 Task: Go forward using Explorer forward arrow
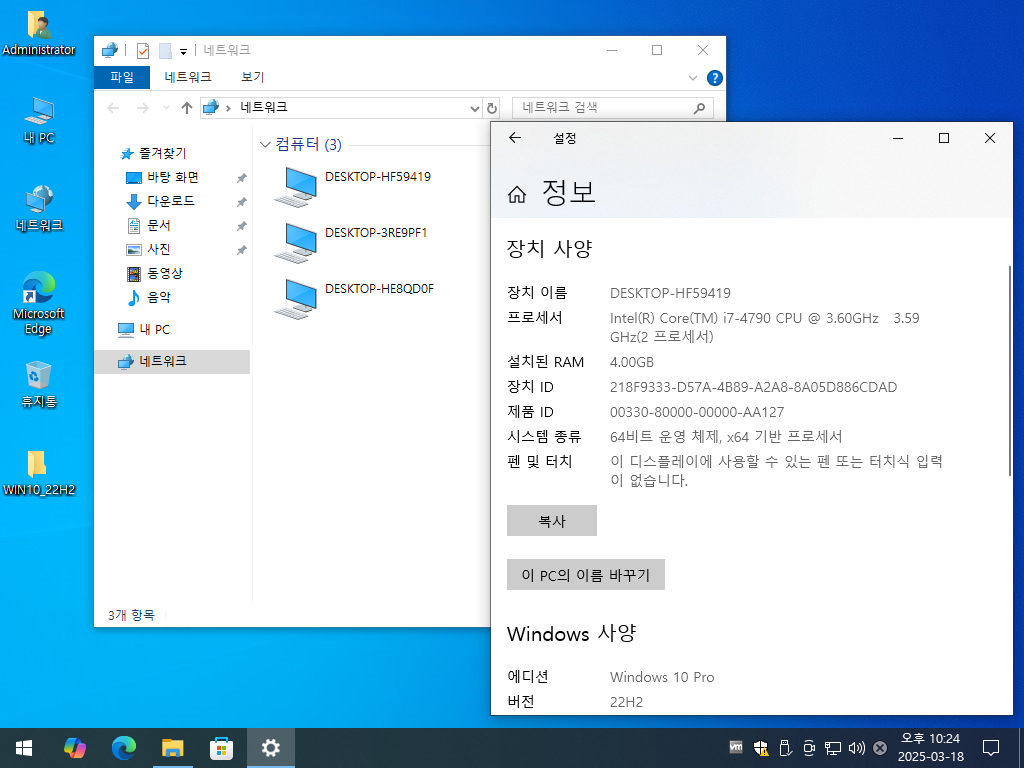tap(142, 108)
